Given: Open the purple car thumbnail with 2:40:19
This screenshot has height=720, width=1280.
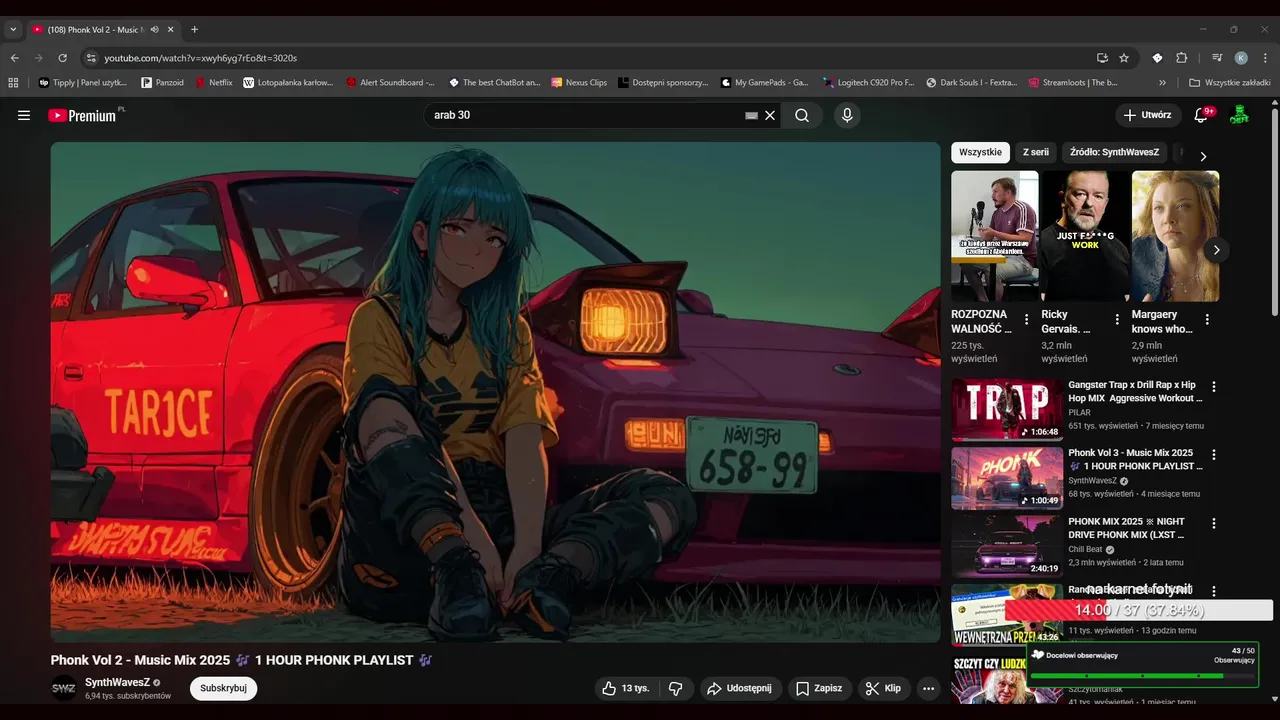Looking at the screenshot, I should 1007,546.
